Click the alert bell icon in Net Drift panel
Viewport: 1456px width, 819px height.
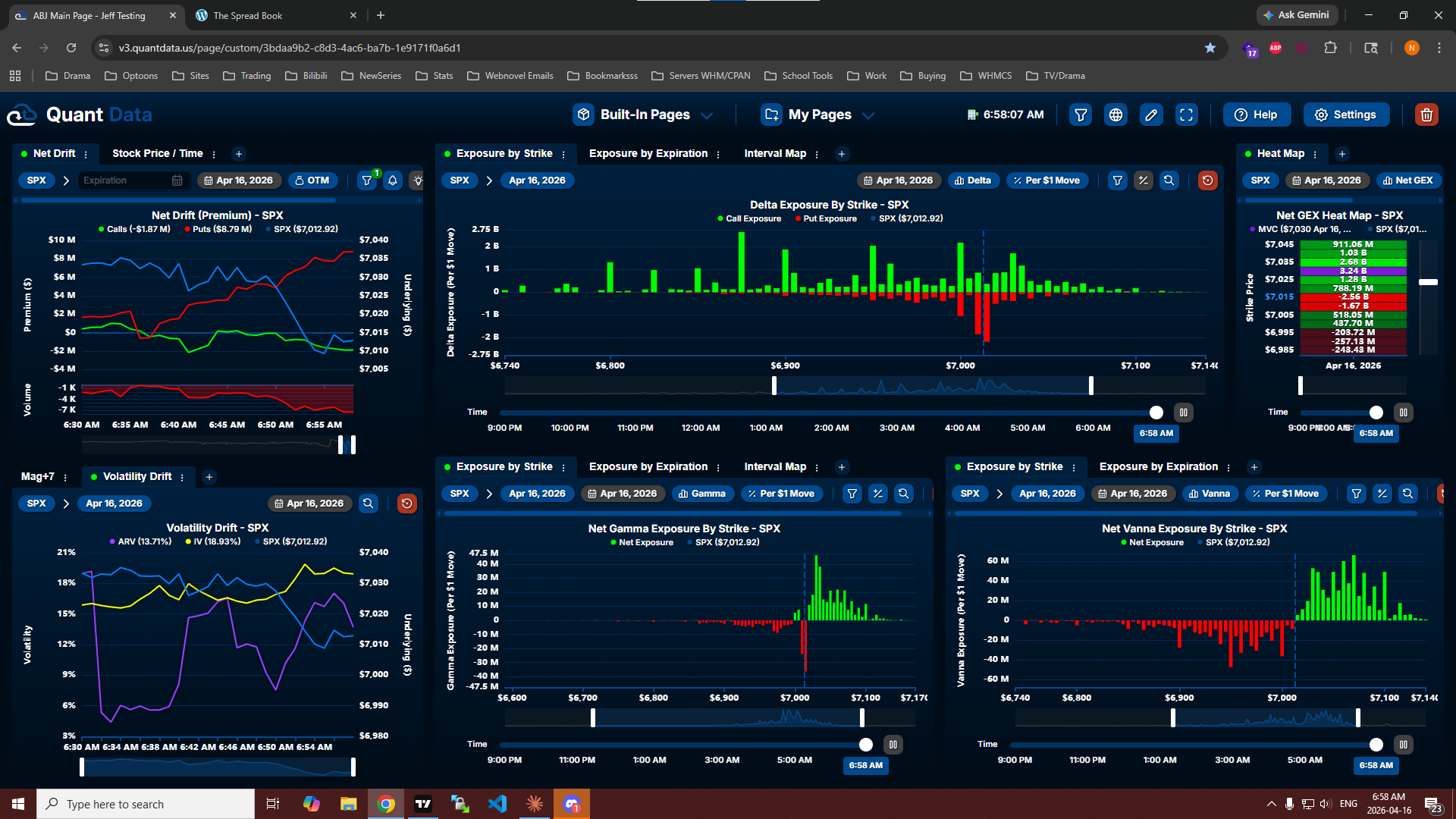click(x=393, y=180)
